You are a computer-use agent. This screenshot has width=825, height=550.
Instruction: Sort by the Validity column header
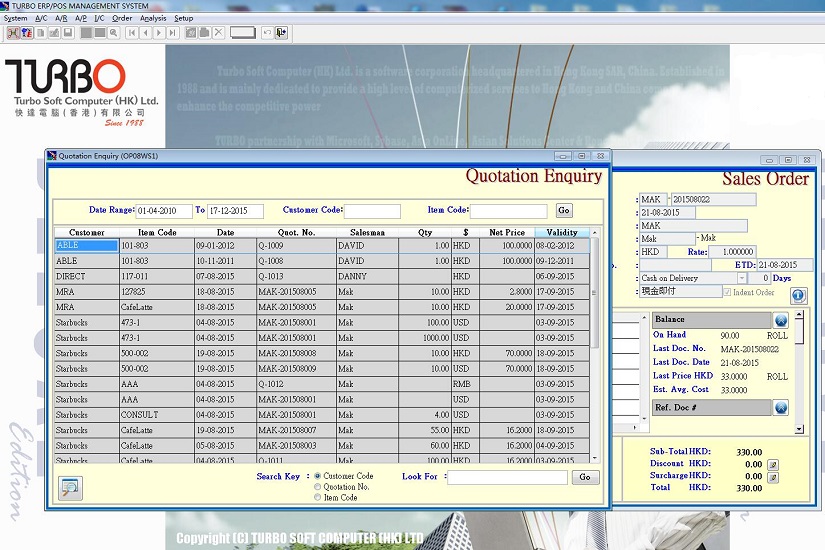click(562, 232)
